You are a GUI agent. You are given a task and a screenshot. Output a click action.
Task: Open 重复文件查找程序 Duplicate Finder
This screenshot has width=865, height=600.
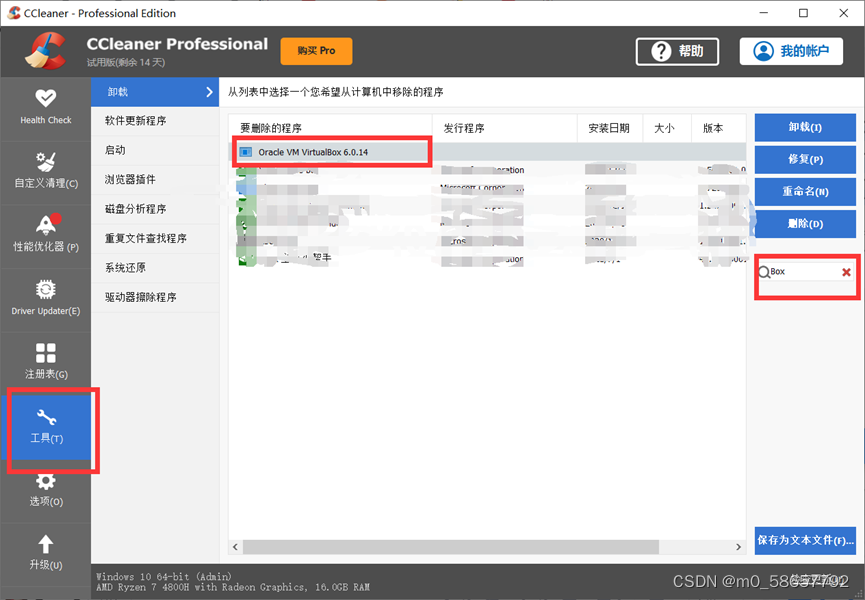pos(155,238)
